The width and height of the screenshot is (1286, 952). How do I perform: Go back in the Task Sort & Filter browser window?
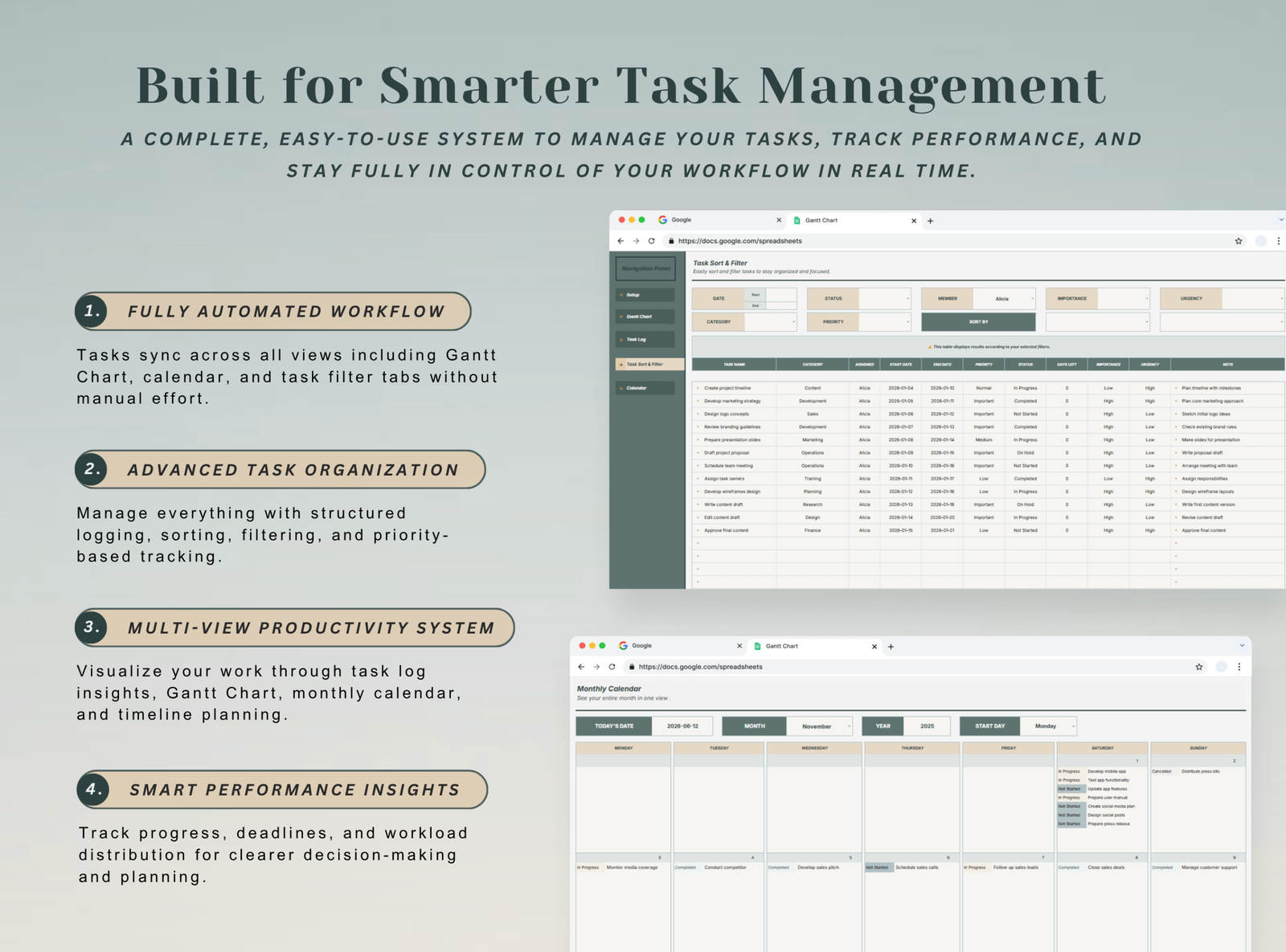point(620,241)
